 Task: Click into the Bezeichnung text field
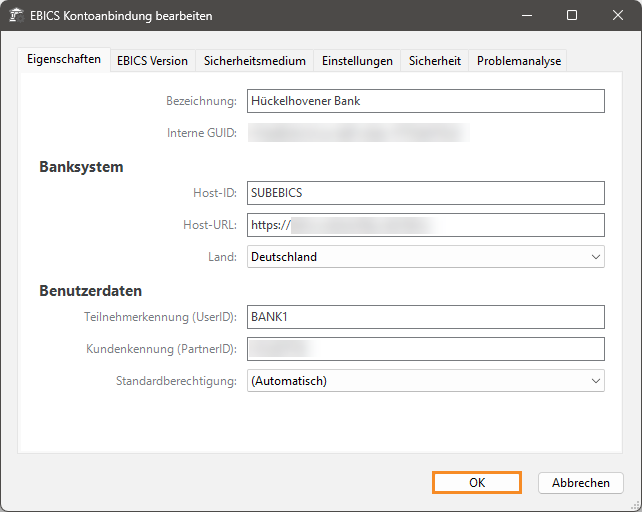[425, 101]
